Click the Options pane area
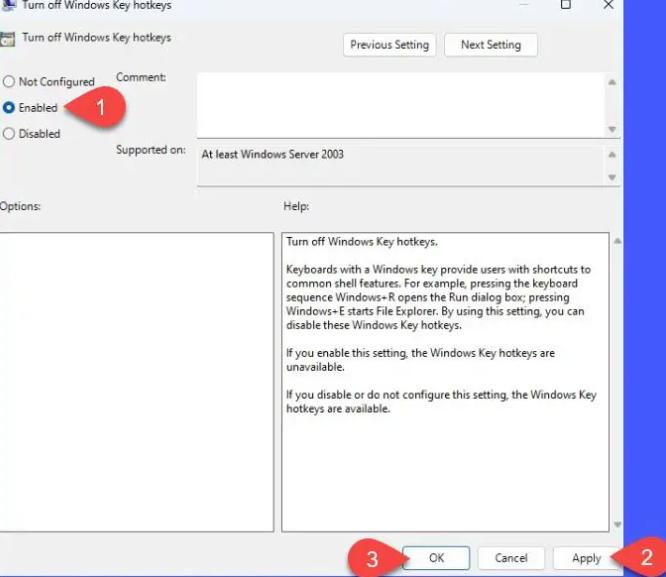 pos(136,382)
